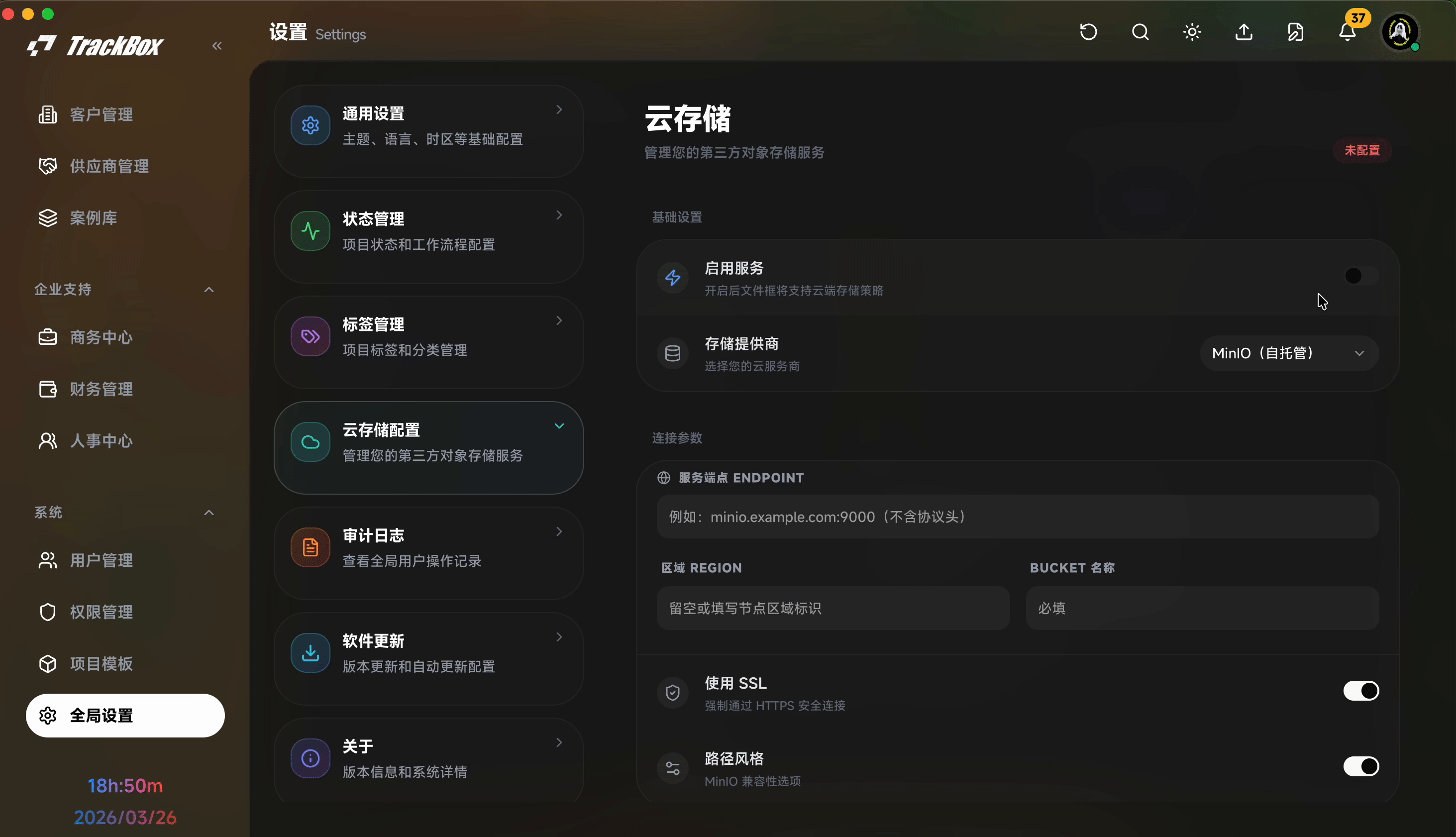Click the sliders icon beside 路径风格

[x=673, y=768]
